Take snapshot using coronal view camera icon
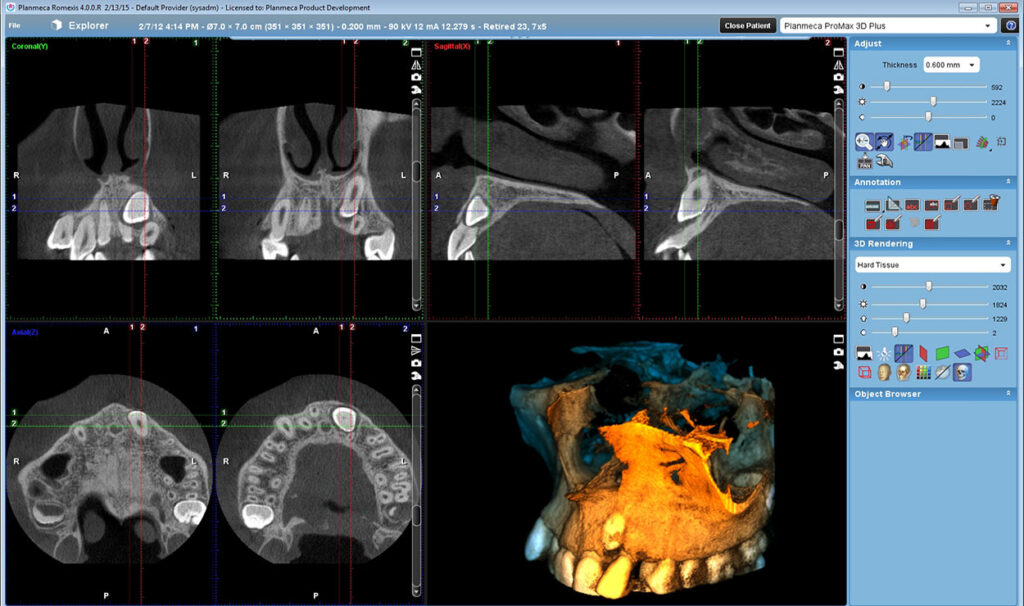This screenshot has width=1024, height=606. pos(417,76)
